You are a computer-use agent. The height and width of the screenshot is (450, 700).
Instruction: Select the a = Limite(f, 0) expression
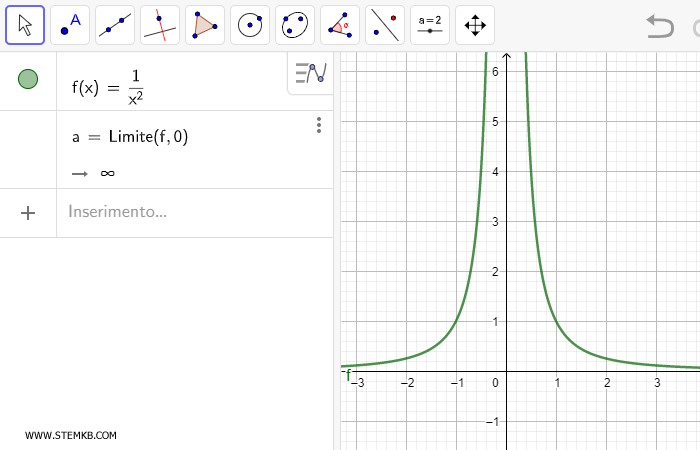point(130,137)
